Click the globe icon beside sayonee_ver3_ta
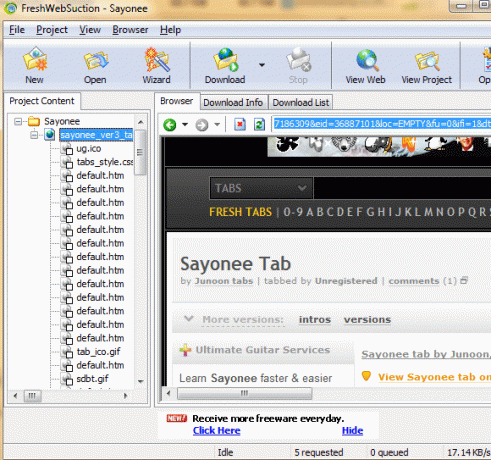This screenshot has height=460, width=491. 50,135
